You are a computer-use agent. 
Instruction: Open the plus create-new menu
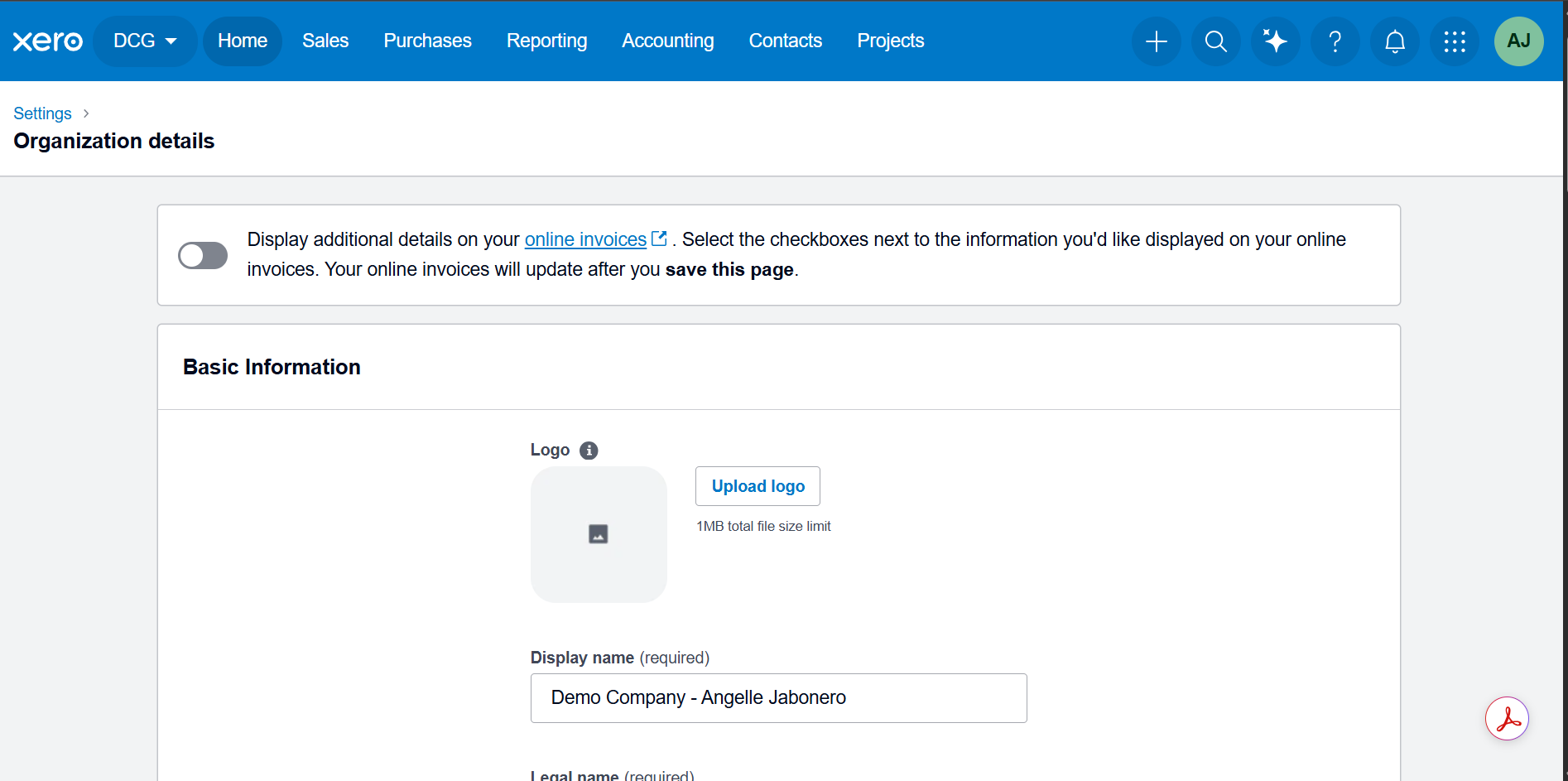pyautogui.click(x=1156, y=41)
